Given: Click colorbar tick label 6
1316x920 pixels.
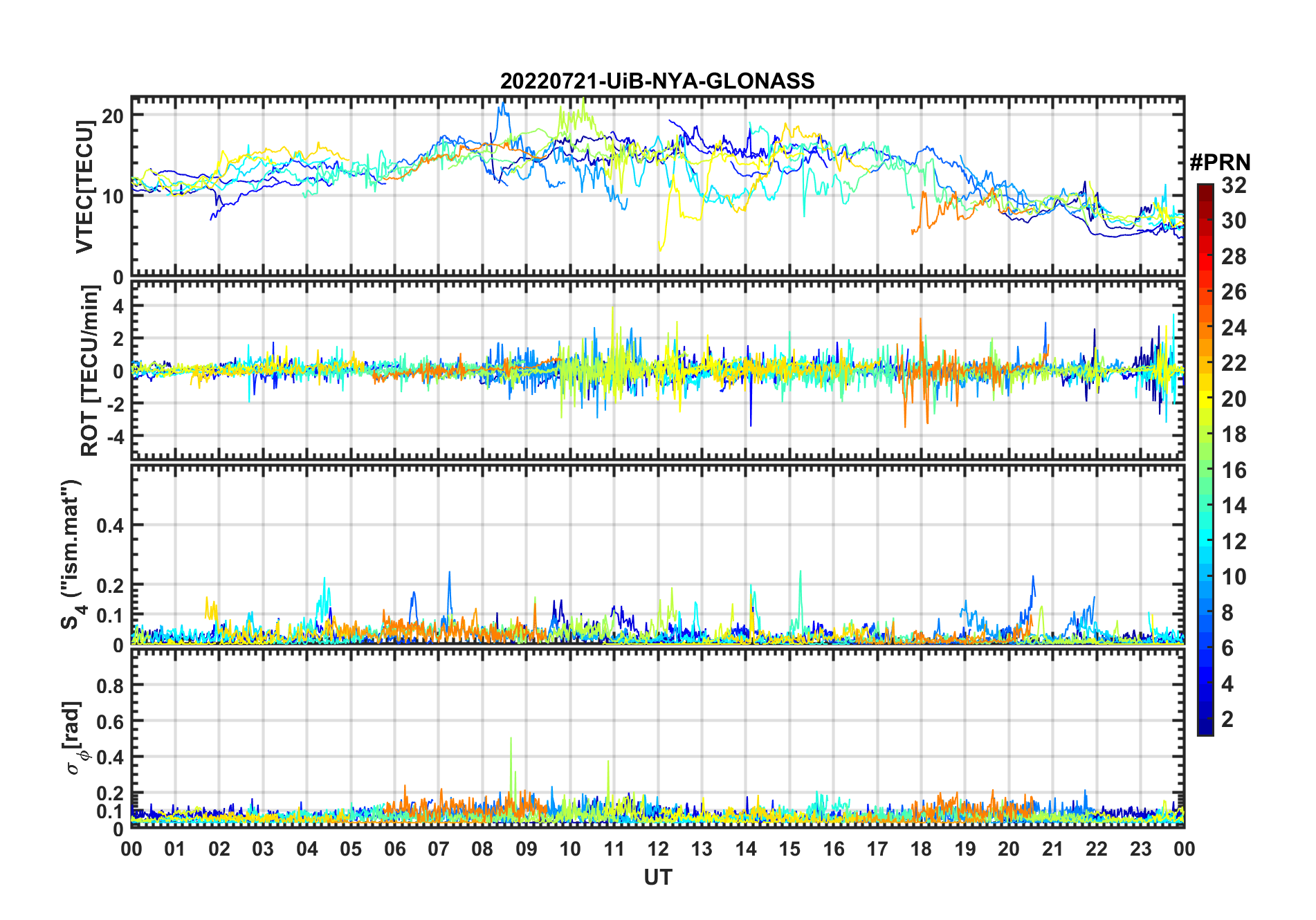Looking at the screenshot, I should point(1227,648).
